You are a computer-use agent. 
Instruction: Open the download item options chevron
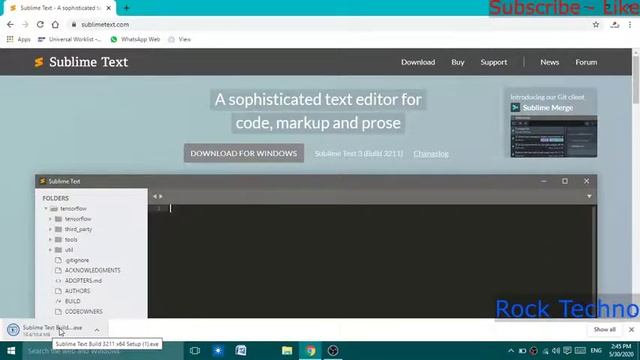coord(97,330)
